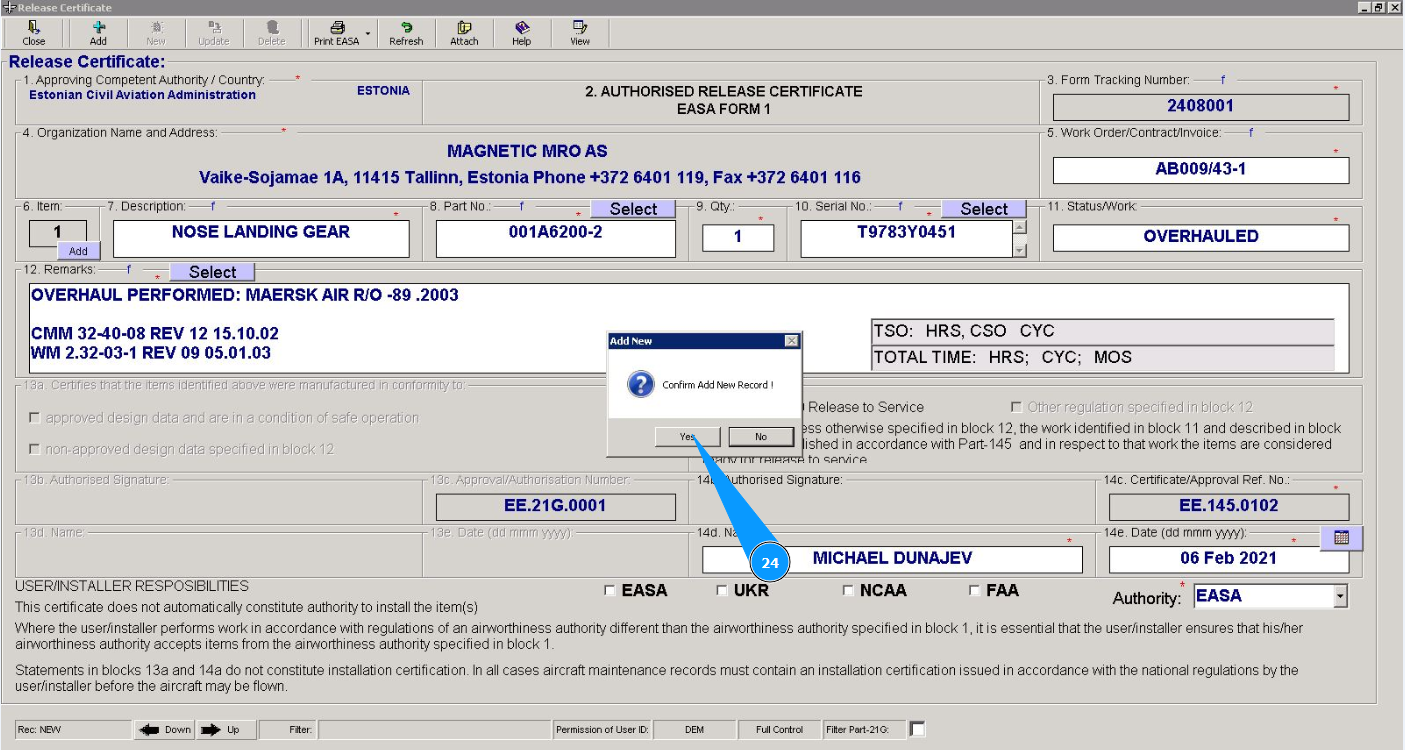Click the Qty. field
Image resolution: width=1405 pixels, height=750 pixels.
click(x=738, y=238)
